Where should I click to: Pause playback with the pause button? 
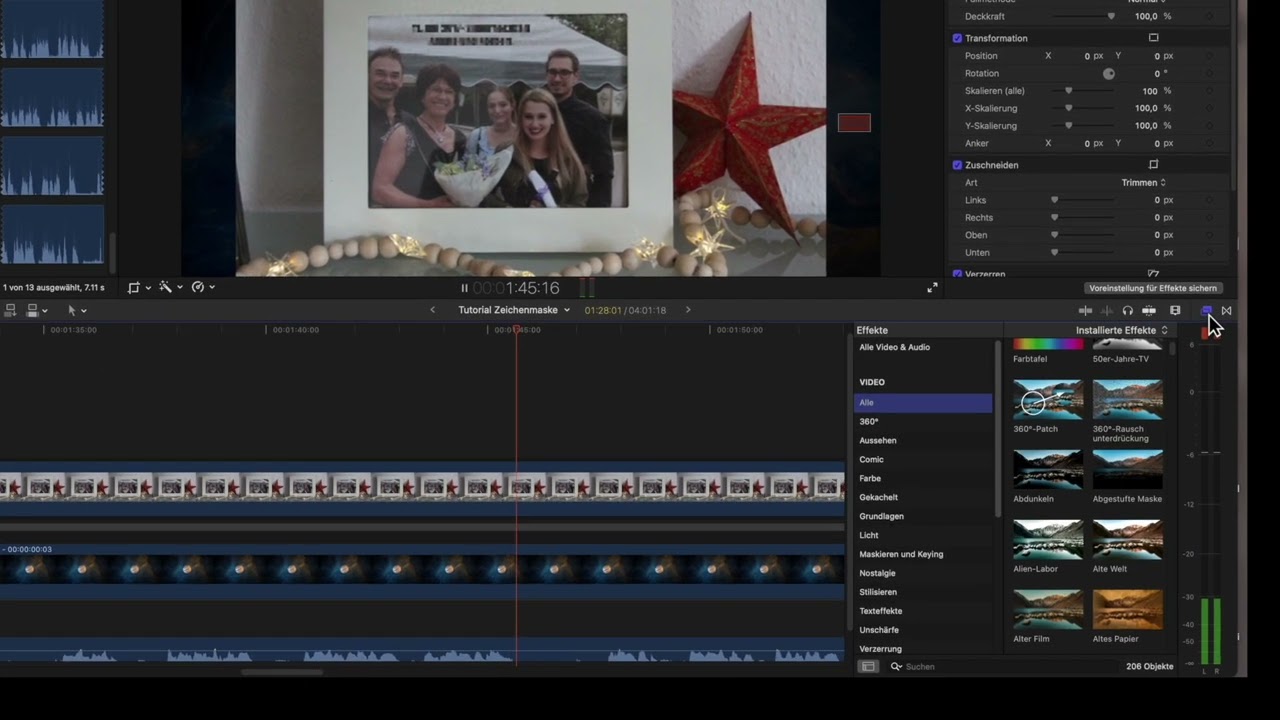[464, 288]
